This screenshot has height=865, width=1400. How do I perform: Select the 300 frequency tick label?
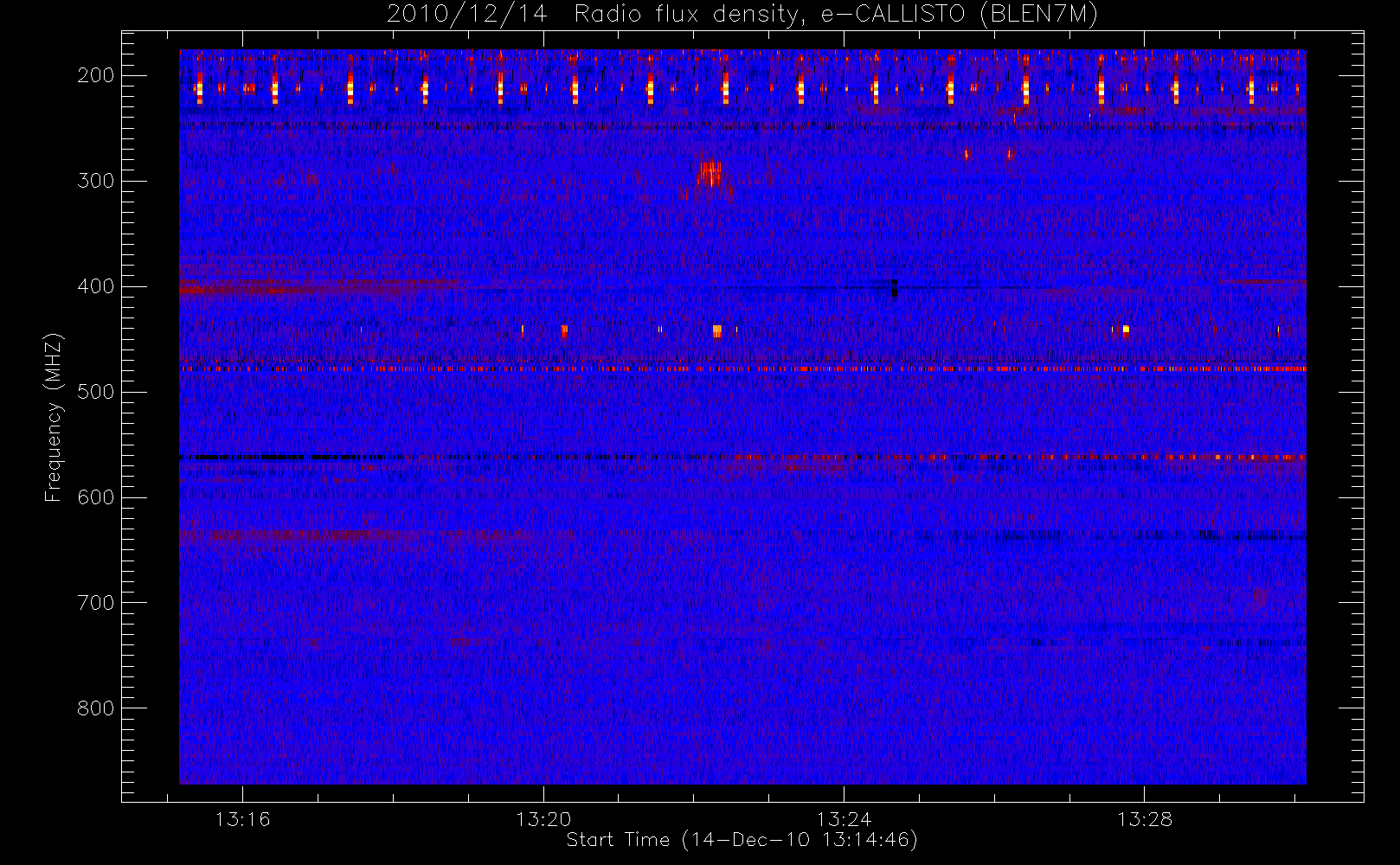96,181
